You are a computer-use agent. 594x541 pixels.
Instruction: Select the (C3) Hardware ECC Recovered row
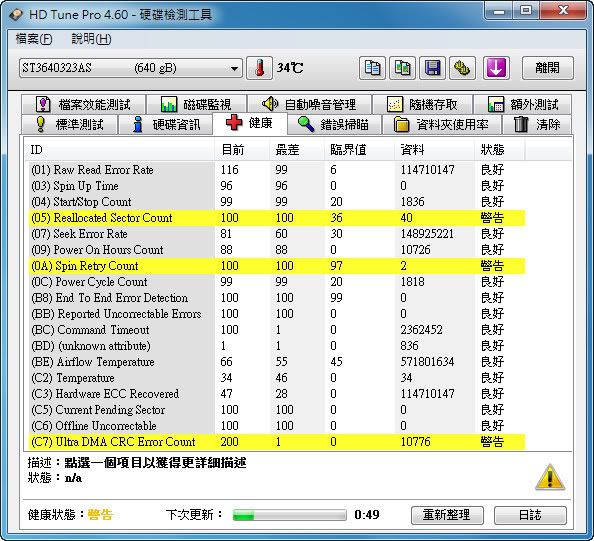pos(277,394)
